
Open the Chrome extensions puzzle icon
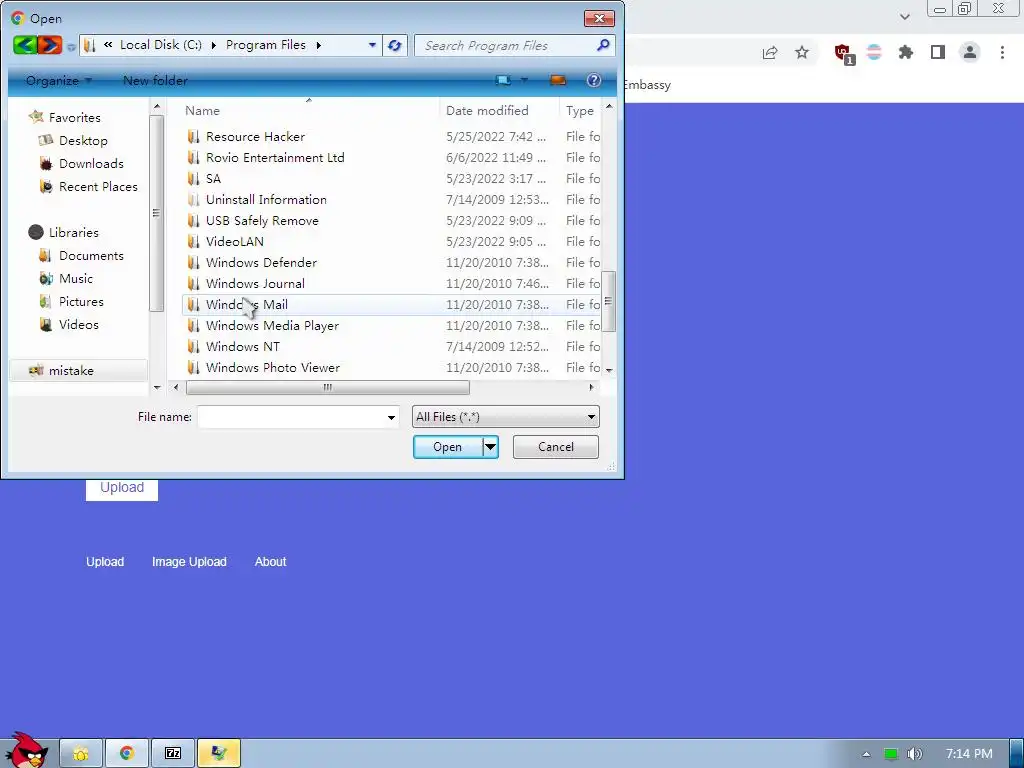click(905, 52)
